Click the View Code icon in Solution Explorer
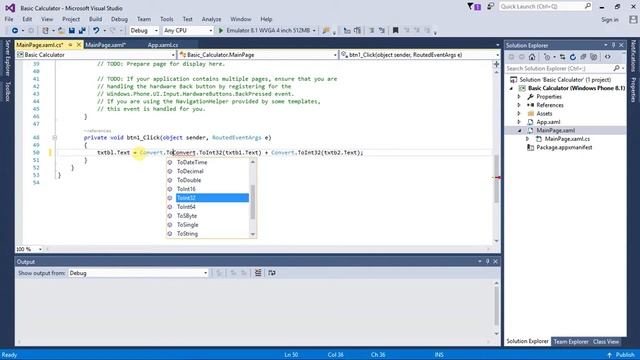The height and width of the screenshot is (360, 640). click(608, 57)
